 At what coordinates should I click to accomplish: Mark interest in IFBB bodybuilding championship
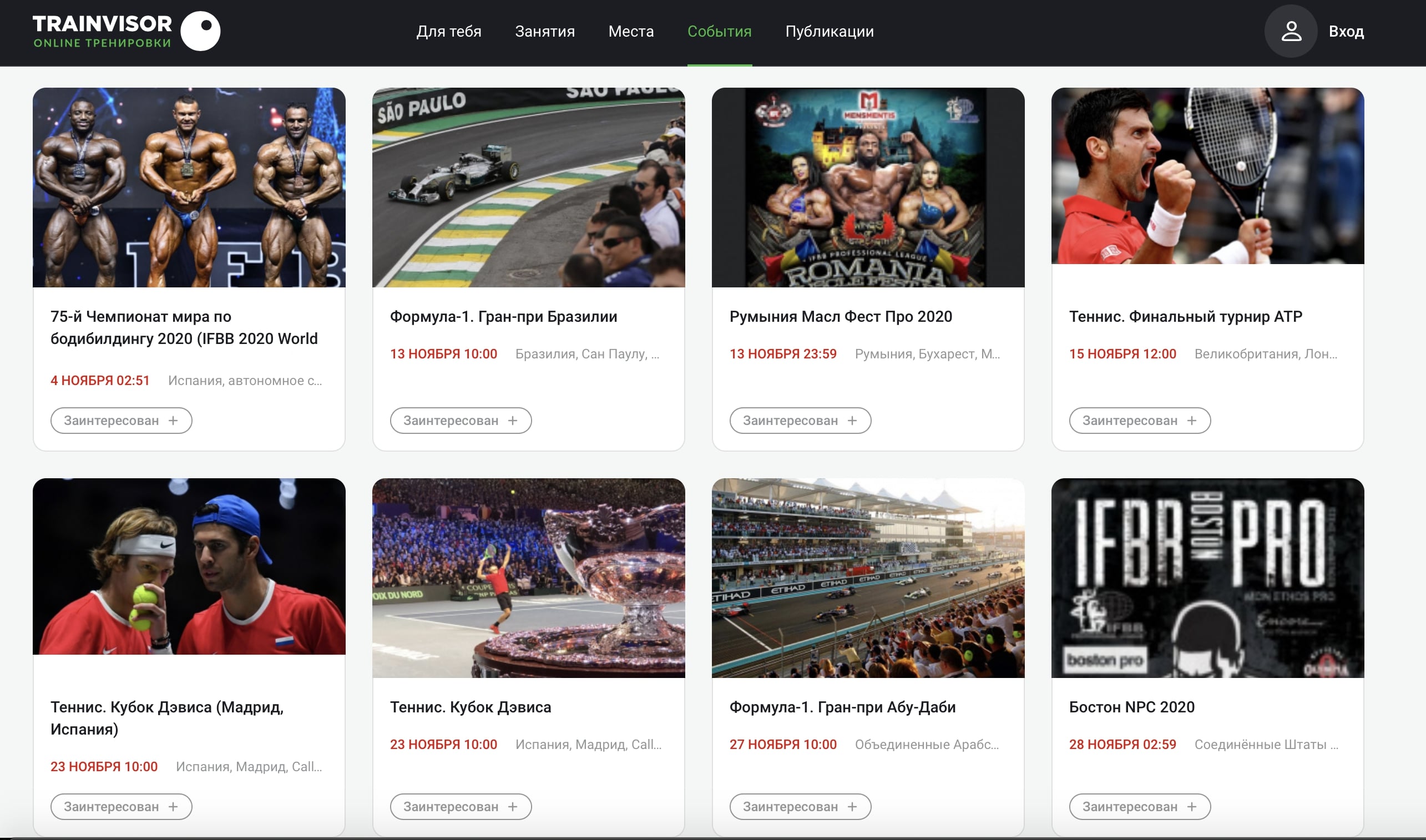121,421
